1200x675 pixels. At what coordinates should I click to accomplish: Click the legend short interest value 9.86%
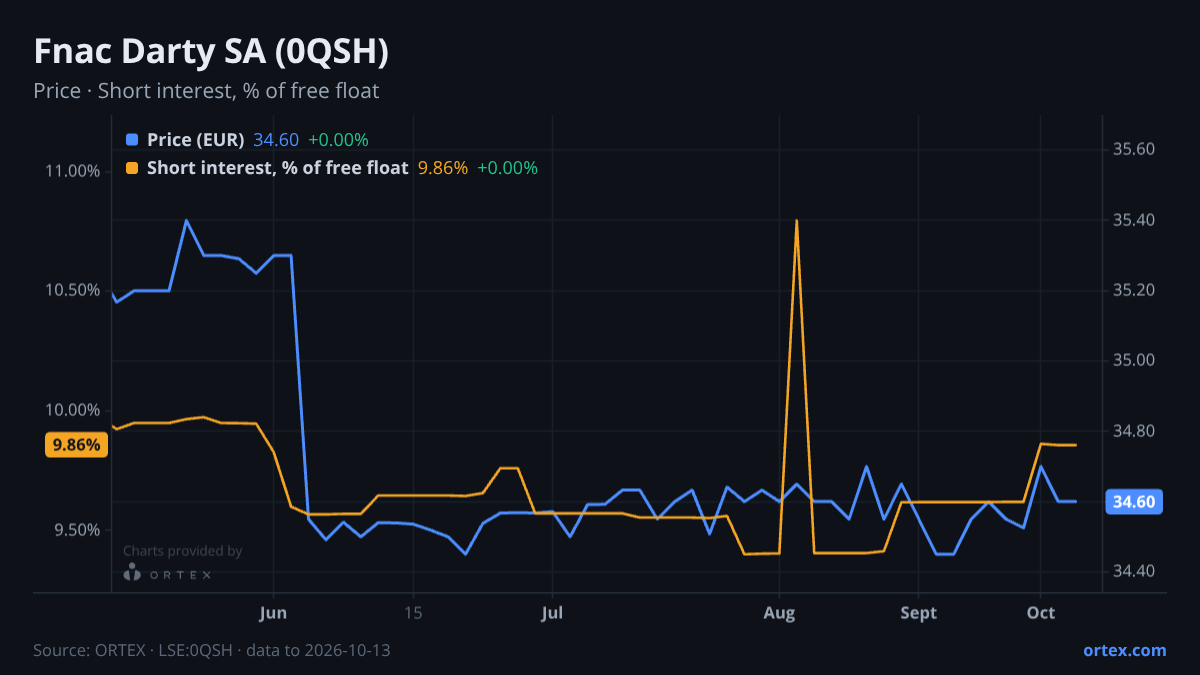coord(442,168)
